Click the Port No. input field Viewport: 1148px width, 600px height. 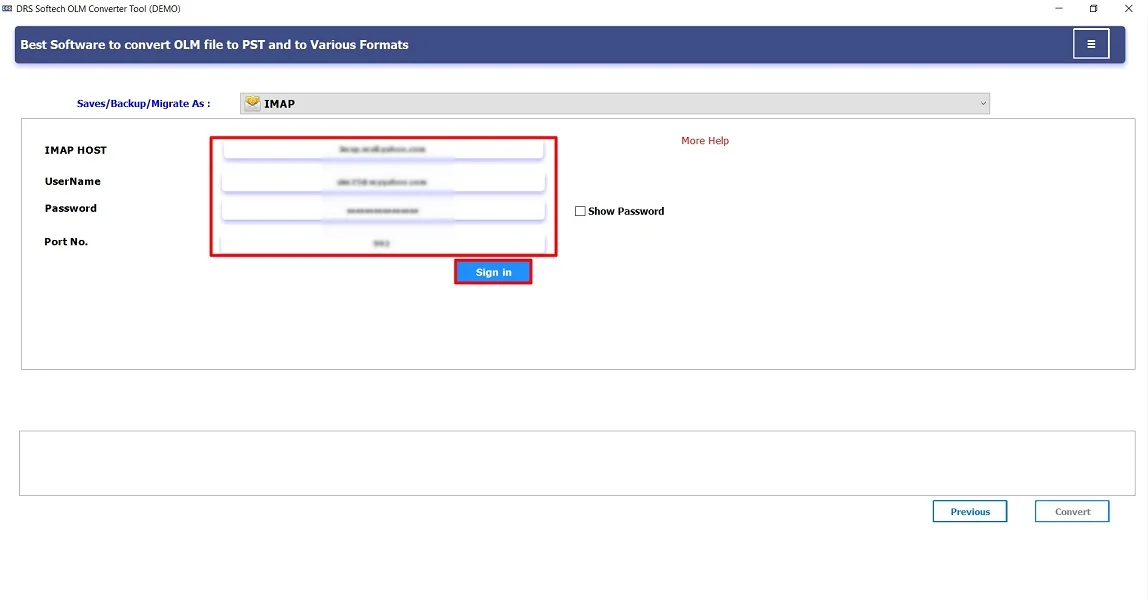[383, 241]
